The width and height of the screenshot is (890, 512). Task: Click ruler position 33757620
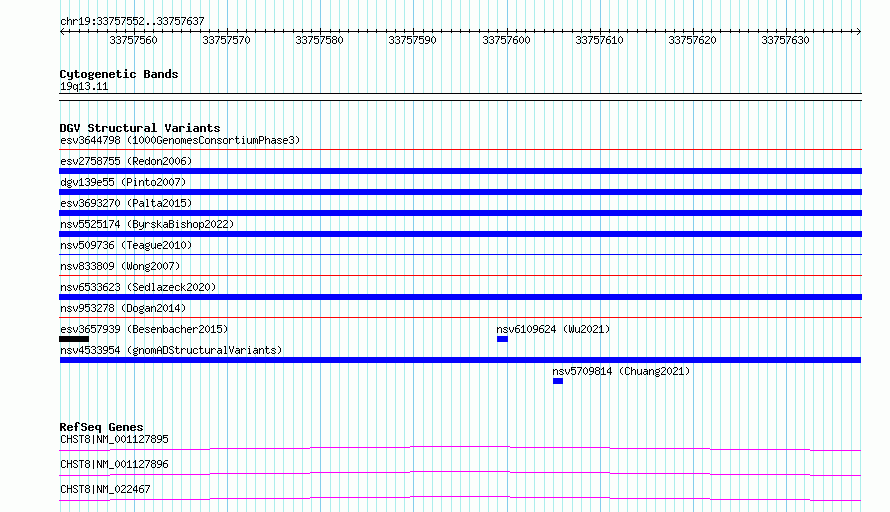(x=692, y=40)
